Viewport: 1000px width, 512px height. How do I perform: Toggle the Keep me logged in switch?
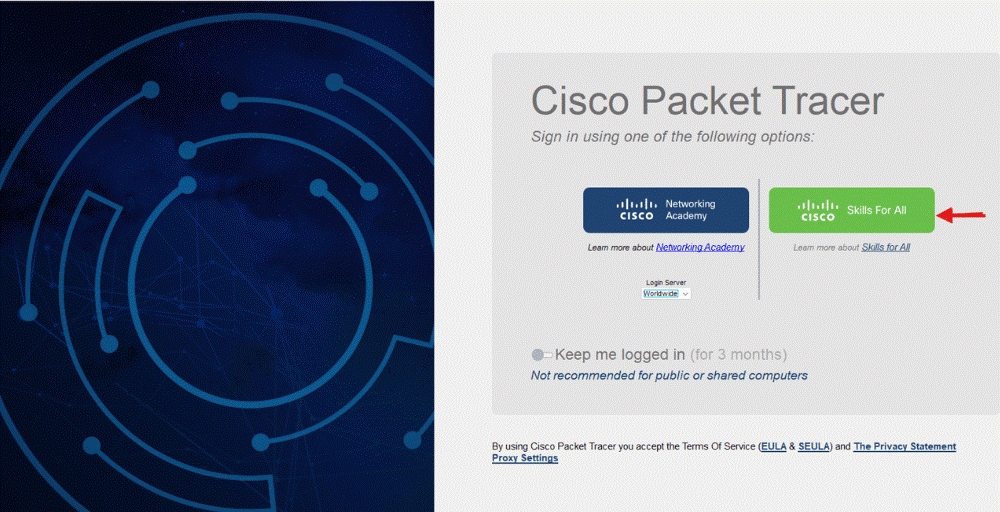click(x=542, y=355)
